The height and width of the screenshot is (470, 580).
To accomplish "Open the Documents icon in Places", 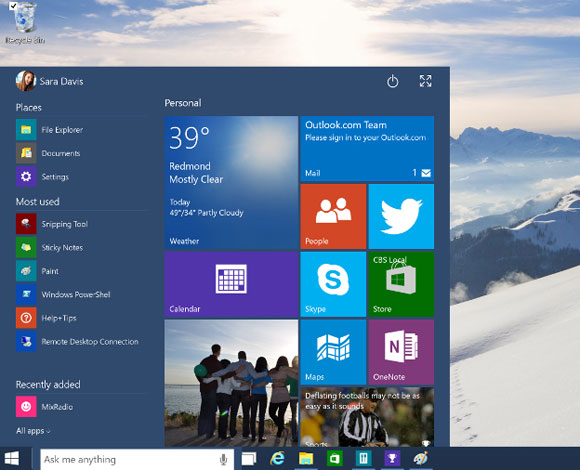I will [26, 153].
